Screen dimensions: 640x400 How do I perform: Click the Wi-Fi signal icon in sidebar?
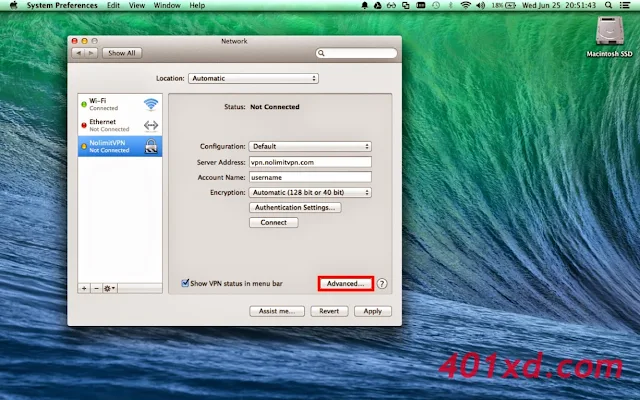(151, 104)
